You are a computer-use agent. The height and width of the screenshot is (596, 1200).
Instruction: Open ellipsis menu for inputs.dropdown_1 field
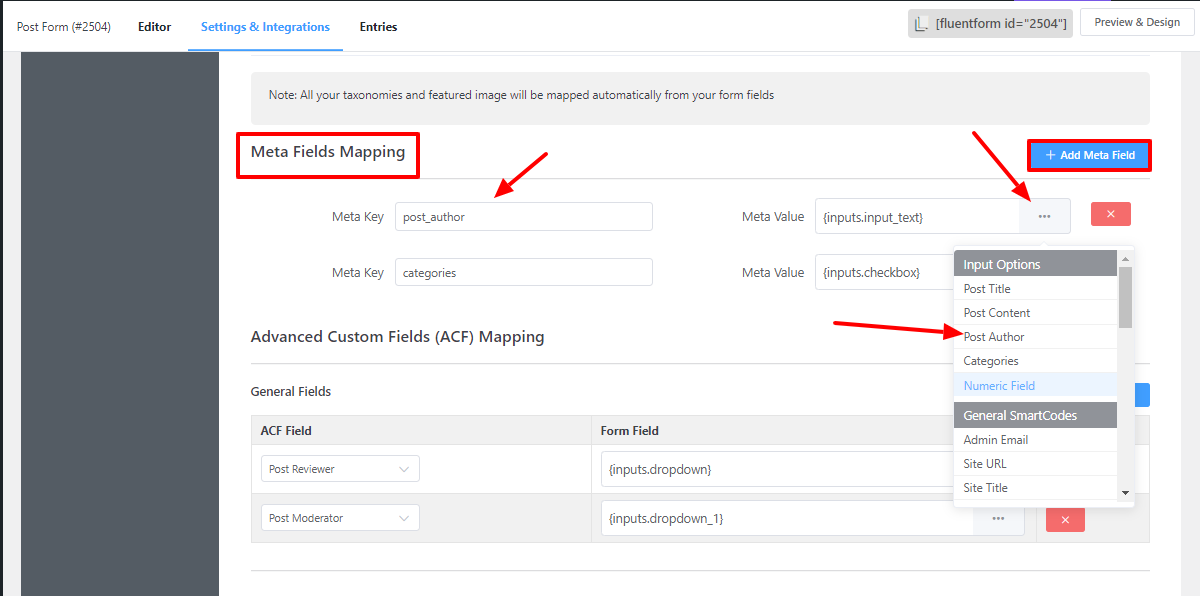tap(998, 518)
